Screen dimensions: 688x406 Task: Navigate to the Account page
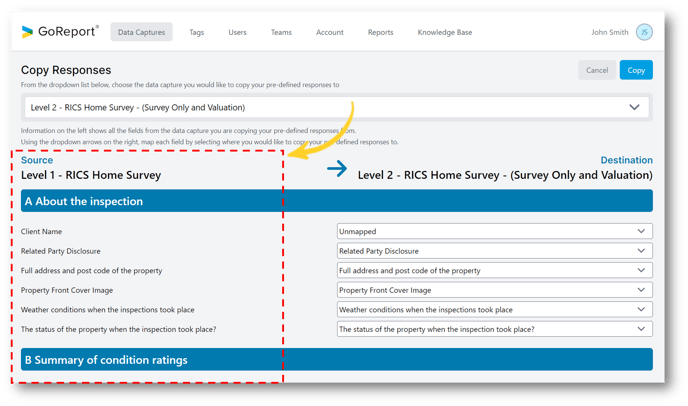click(330, 32)
